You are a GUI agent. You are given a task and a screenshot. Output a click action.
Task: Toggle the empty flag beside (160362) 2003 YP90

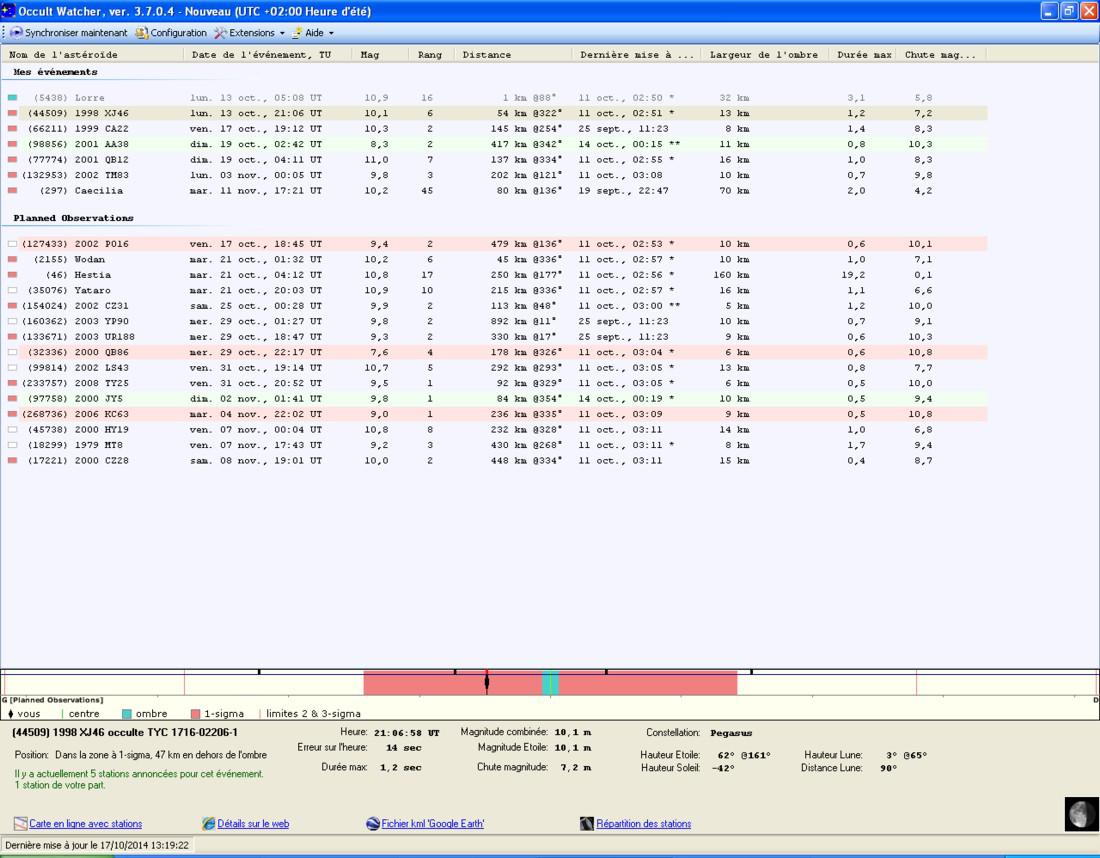(13, 321)
